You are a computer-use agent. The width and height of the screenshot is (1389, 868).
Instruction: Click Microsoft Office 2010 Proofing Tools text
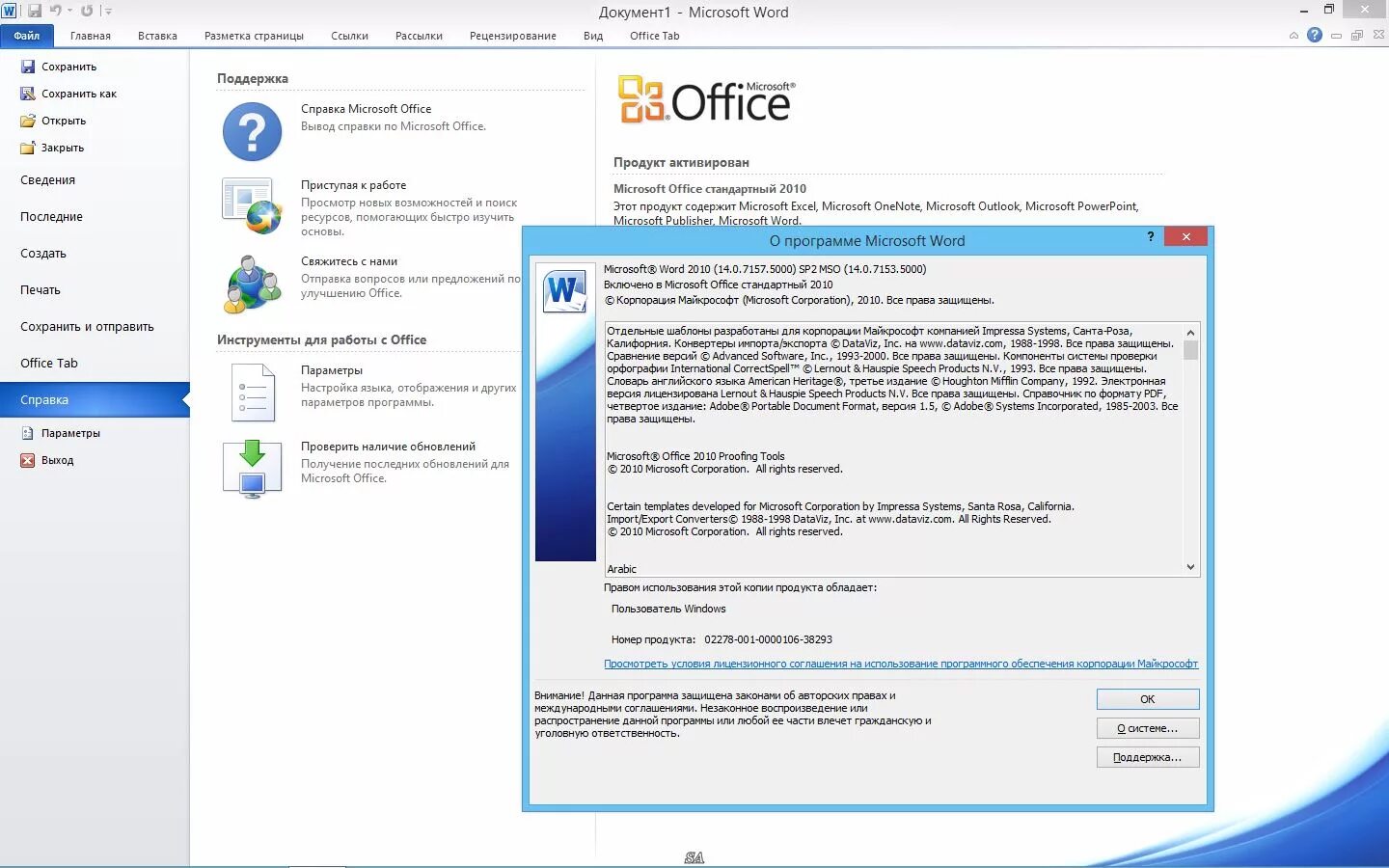695,456
